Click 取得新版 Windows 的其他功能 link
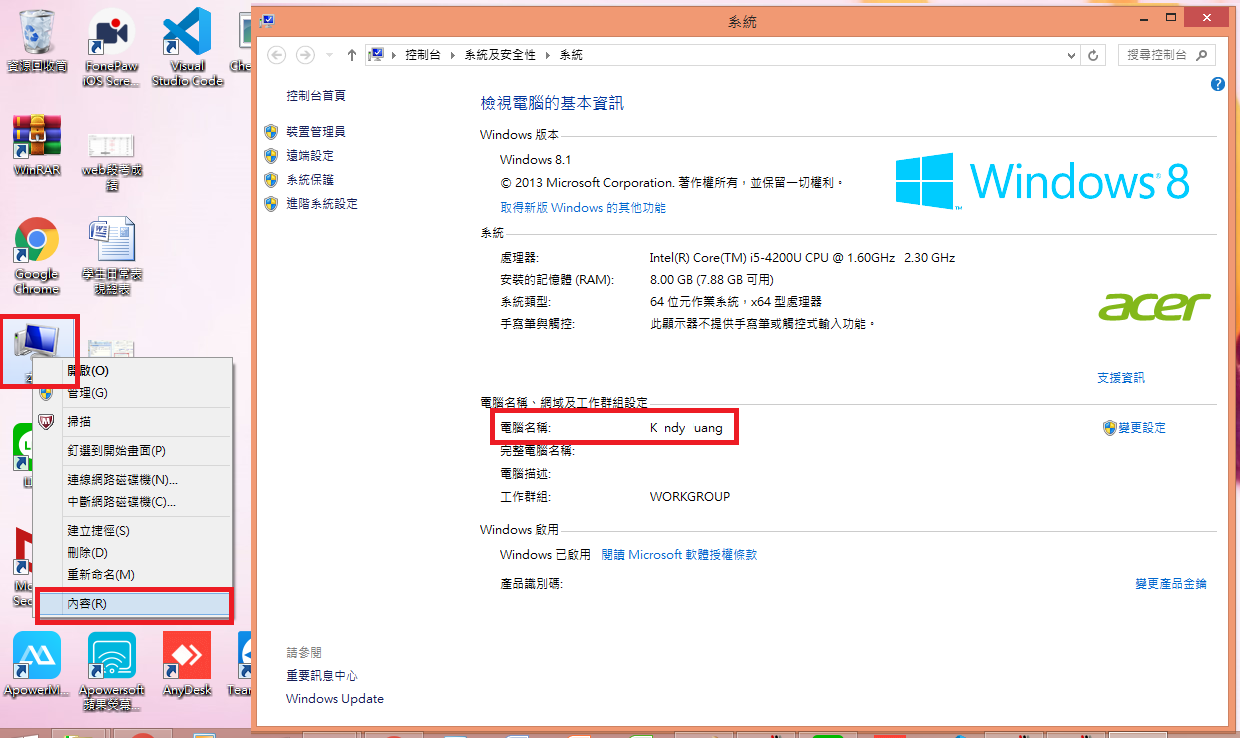Viewport: 1240px width, 738px height. pyautogui.click(x=583, y=208)
